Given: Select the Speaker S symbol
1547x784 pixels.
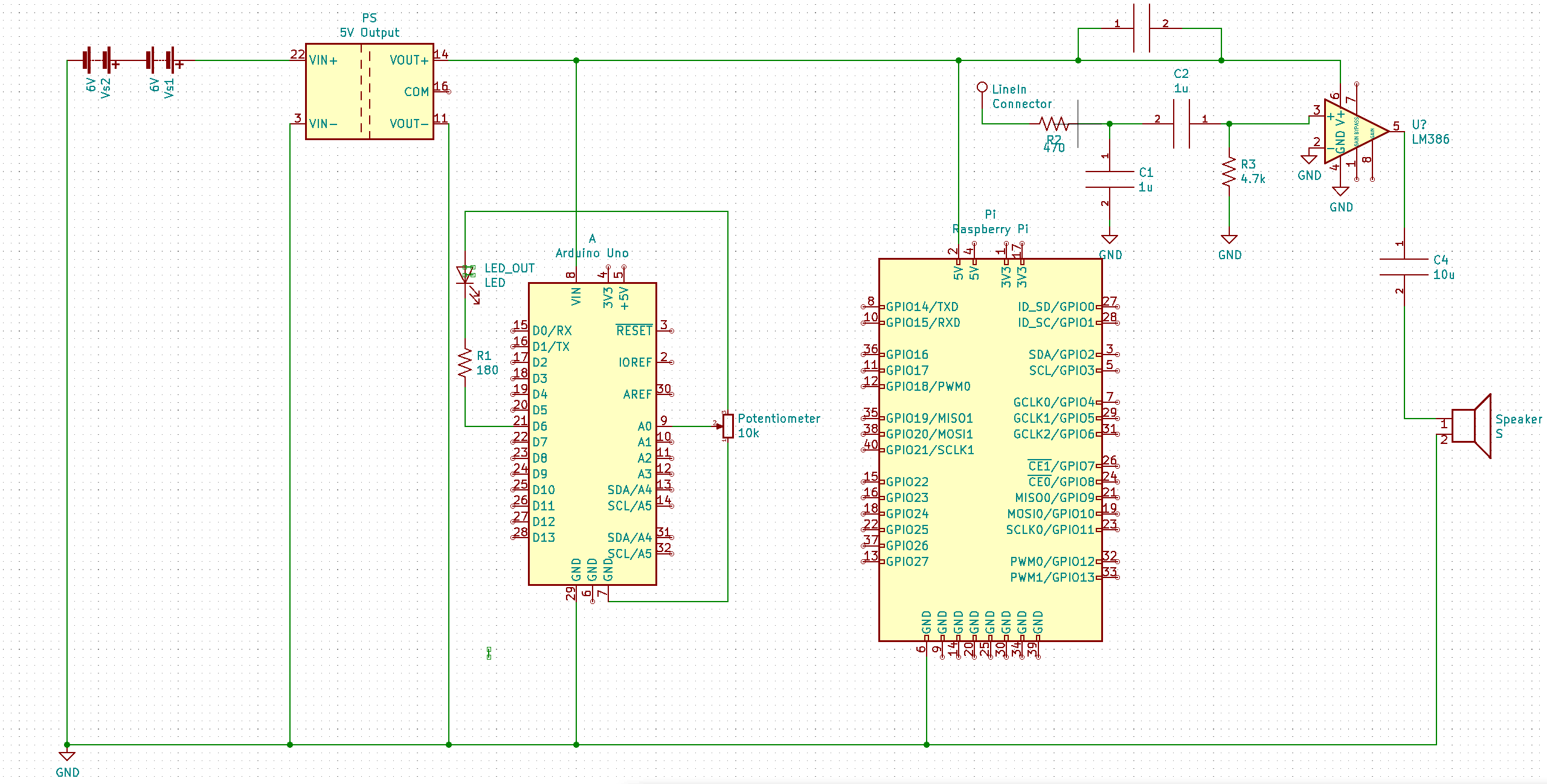Looking at the screenshot, I should tap(1471, 426).
